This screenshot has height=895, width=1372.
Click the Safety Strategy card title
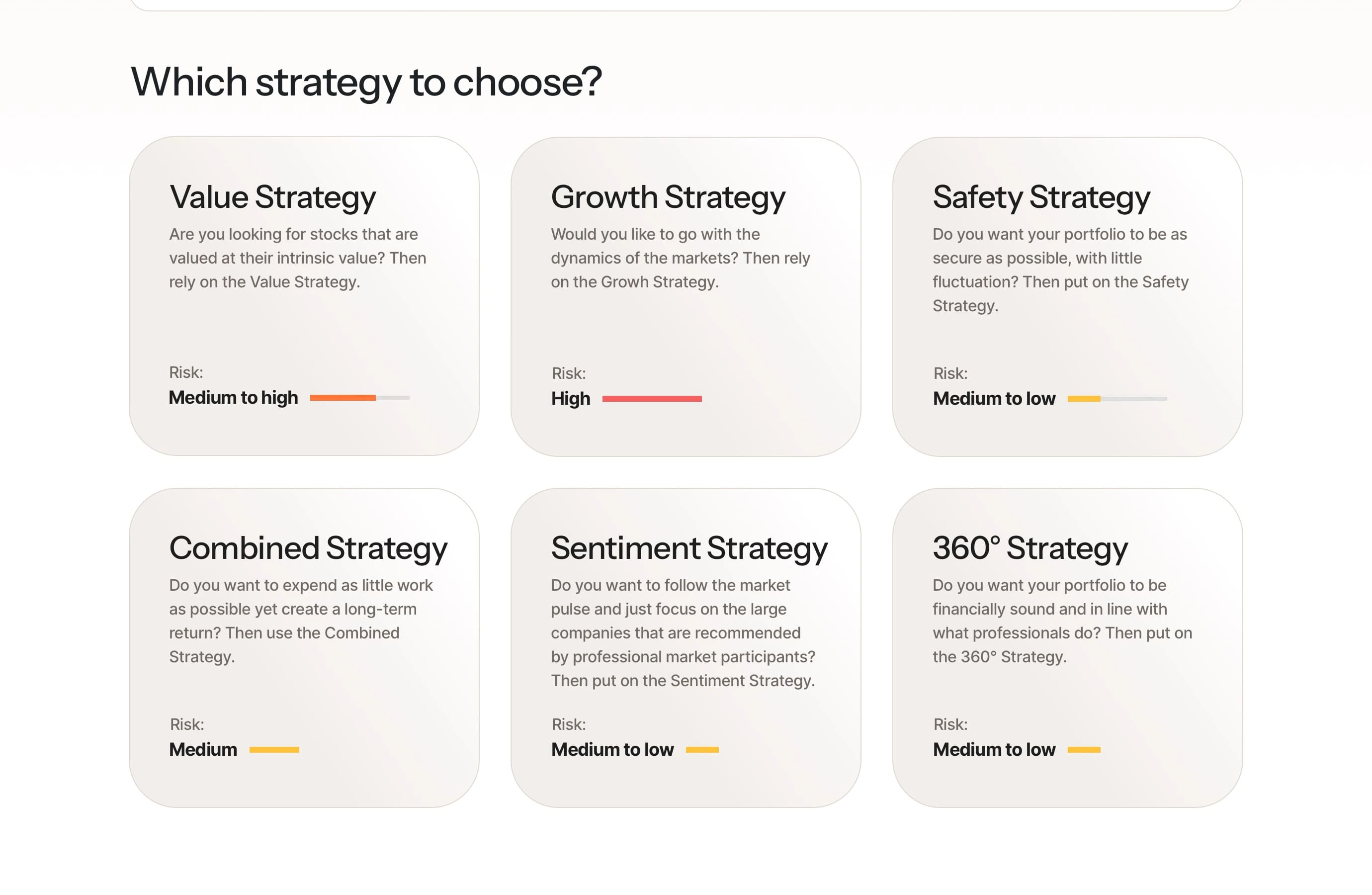(1041, 197)
